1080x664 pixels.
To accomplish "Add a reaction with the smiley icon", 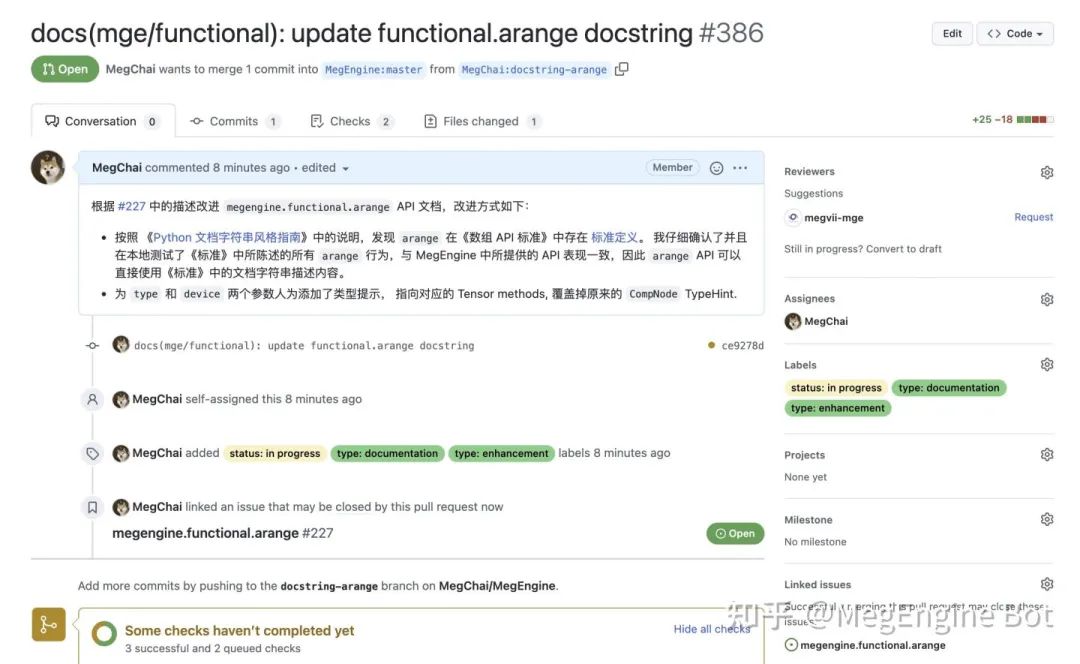I will pos(716,168).
